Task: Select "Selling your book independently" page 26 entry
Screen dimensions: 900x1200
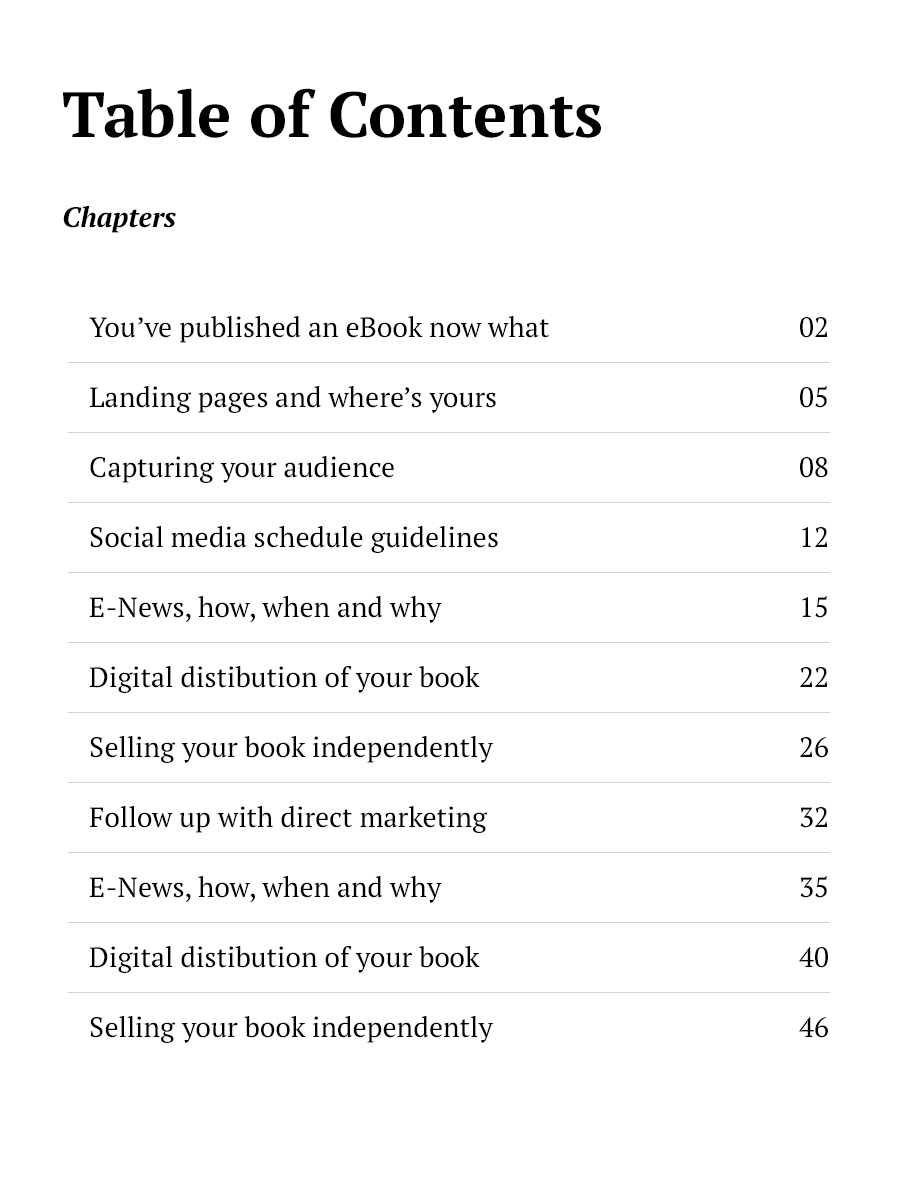Action: [x=291, y=748]
